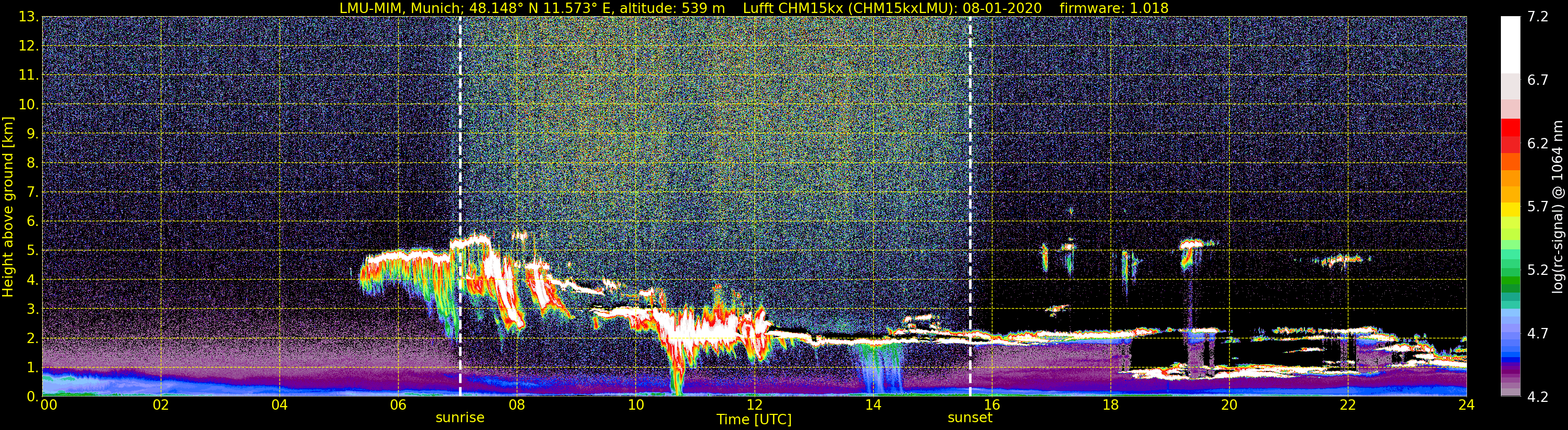The height and width of the screenshot is (430, 1568).
Task: Click the '8.' height axis tick label
Action: click(32, 163)
